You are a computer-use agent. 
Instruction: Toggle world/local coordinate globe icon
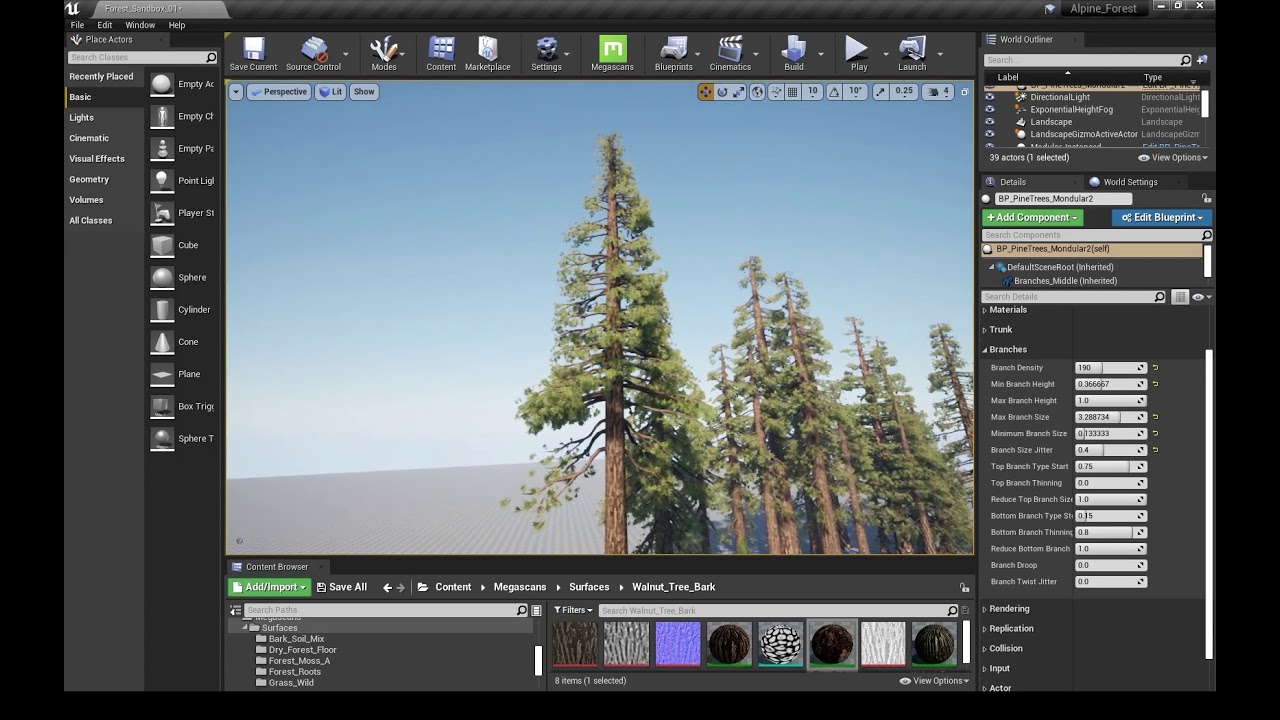[757, 92]
